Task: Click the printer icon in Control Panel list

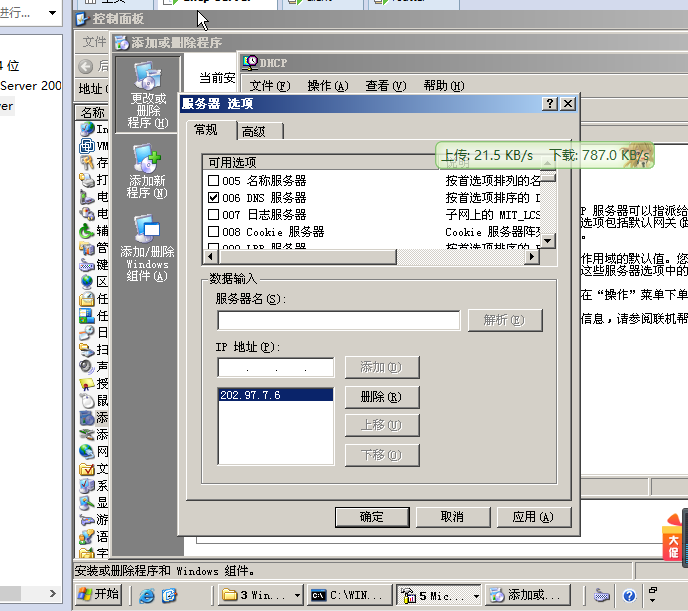Action: [x=87, y=179]
